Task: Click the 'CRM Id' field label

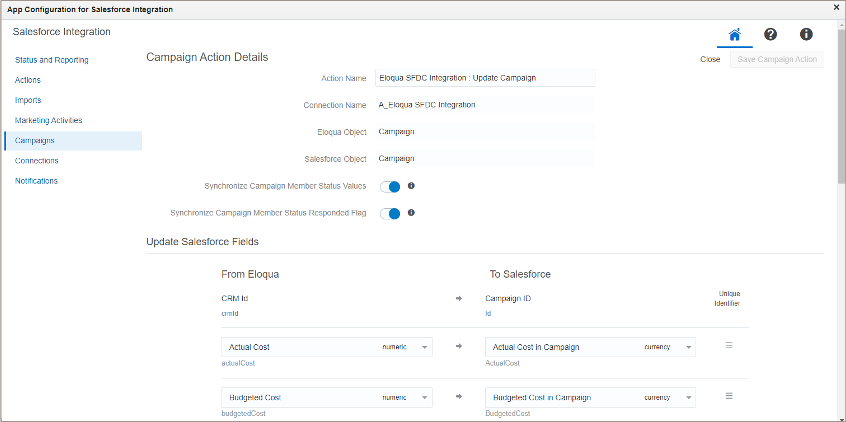Action: tap(235, 298)
